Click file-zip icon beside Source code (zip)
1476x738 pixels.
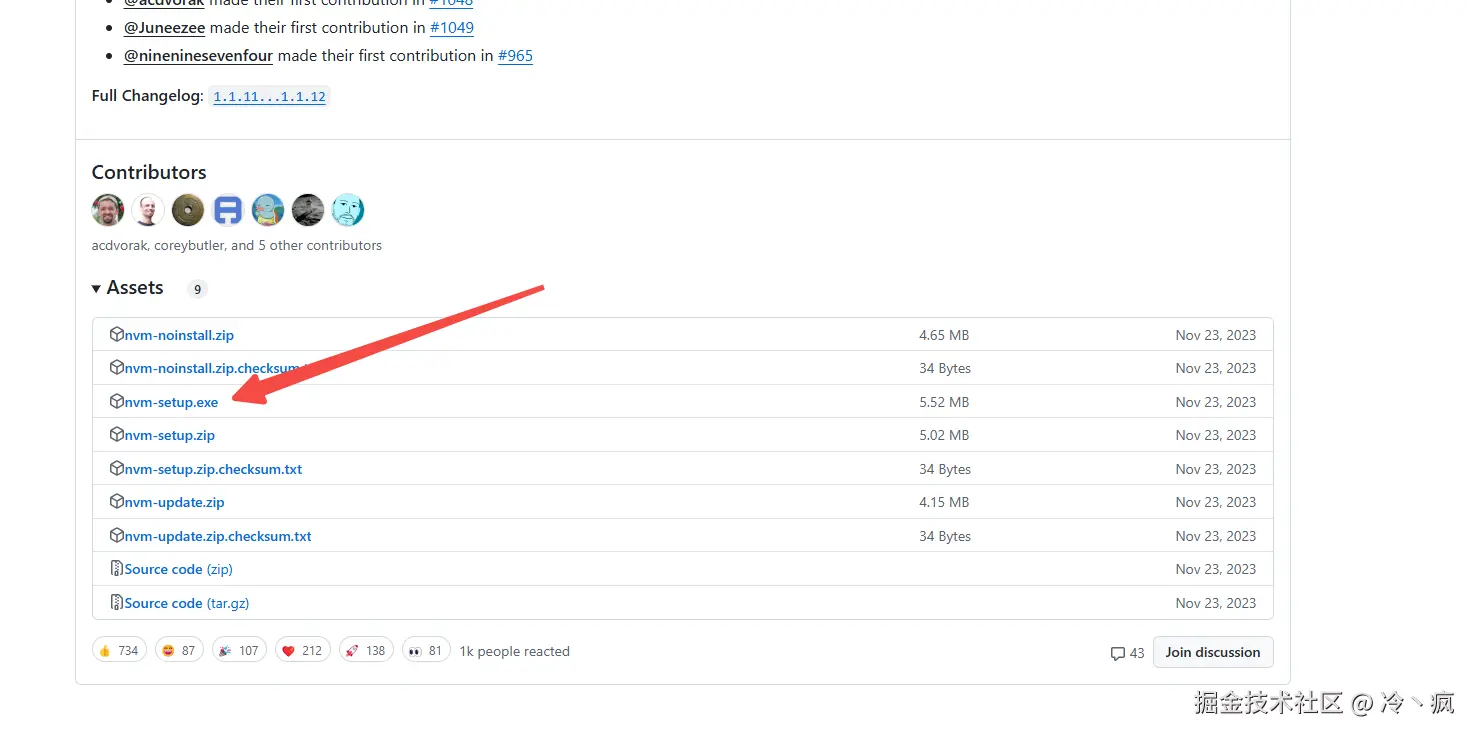[117, 569]
